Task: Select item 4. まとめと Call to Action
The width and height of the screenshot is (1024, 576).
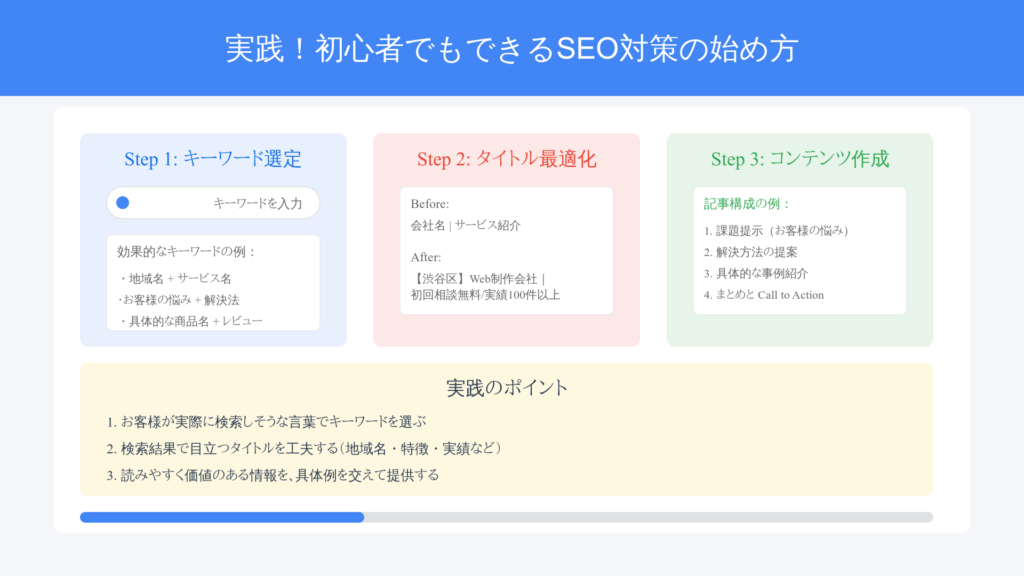Action: [x=763, y=295]
